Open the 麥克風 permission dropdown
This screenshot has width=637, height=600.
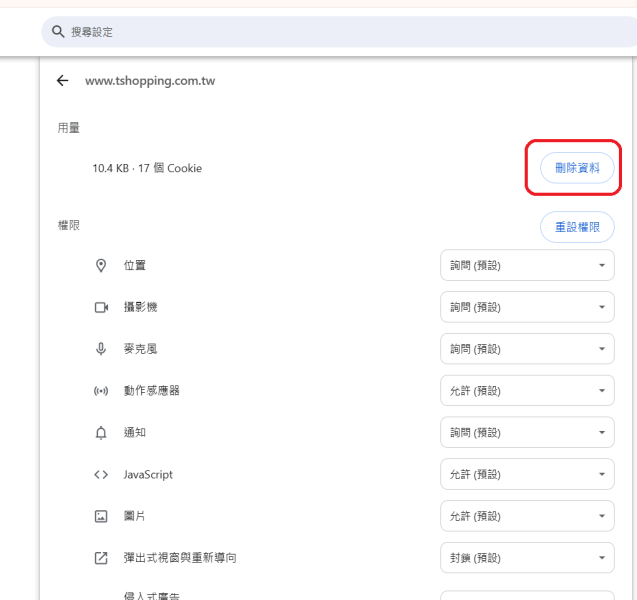point(527,349)
